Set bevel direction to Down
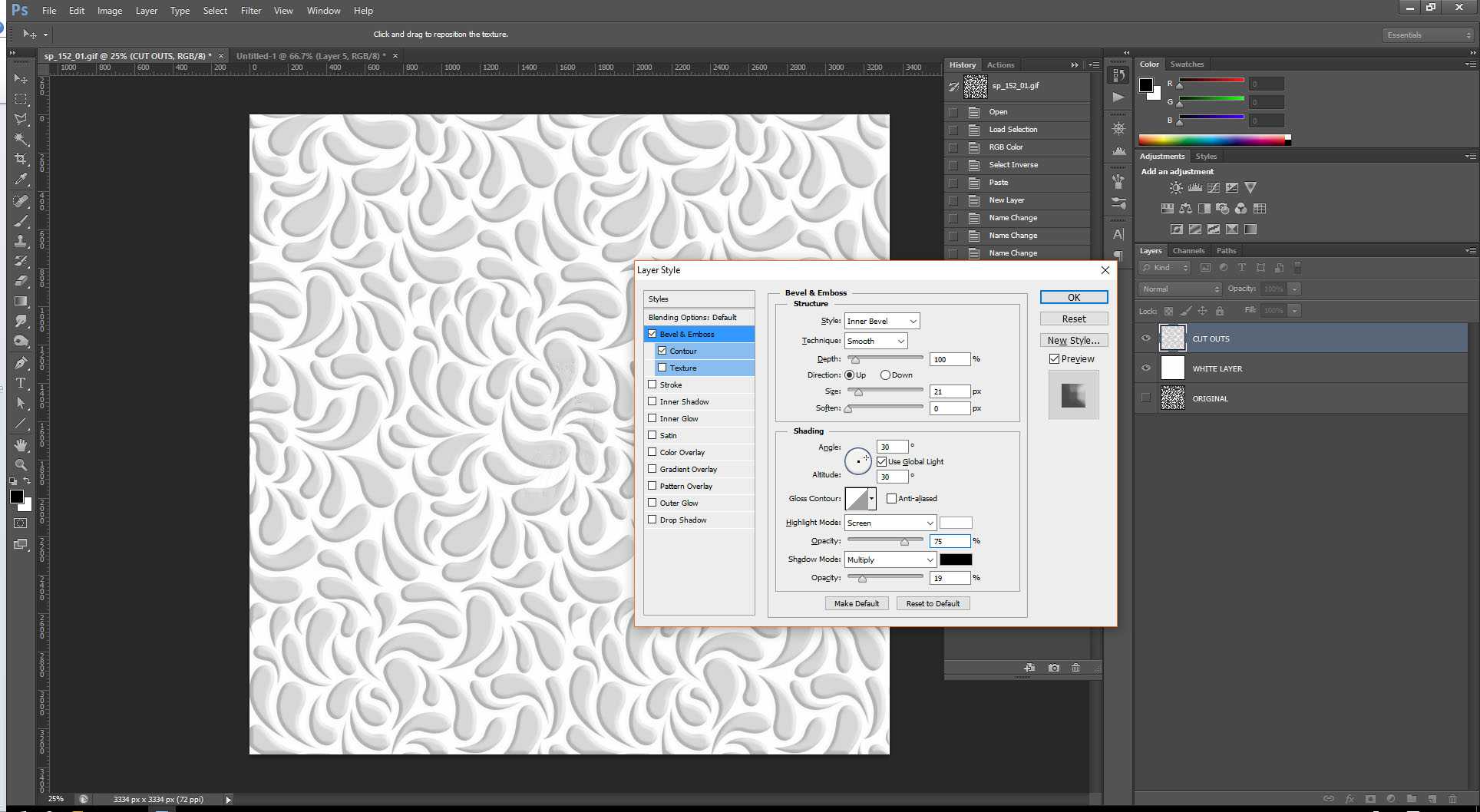The width and height of the screenshot is (1480, 812). tap(885, 375)
